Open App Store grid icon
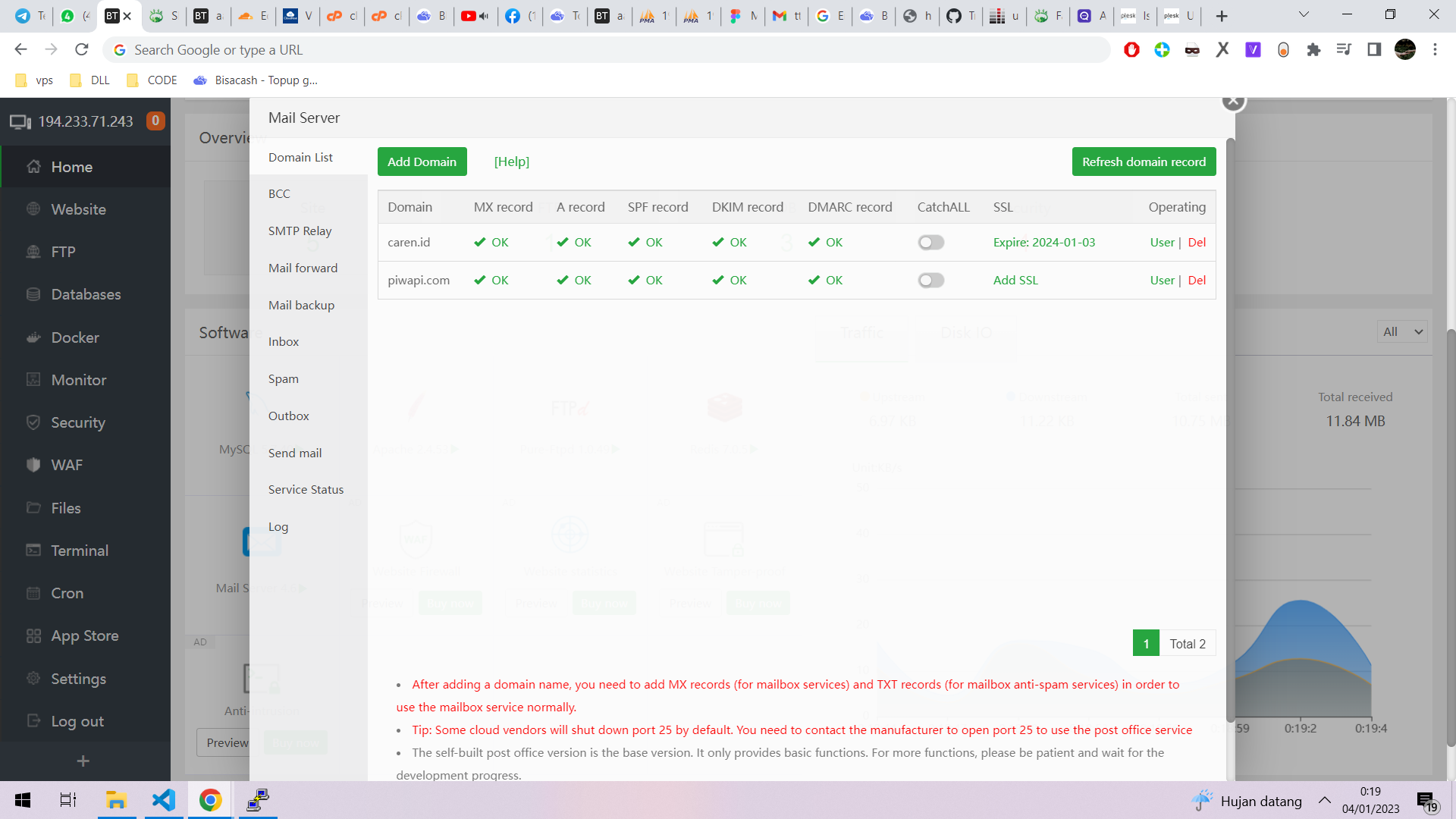1456x819 pixels. (33, 635)
